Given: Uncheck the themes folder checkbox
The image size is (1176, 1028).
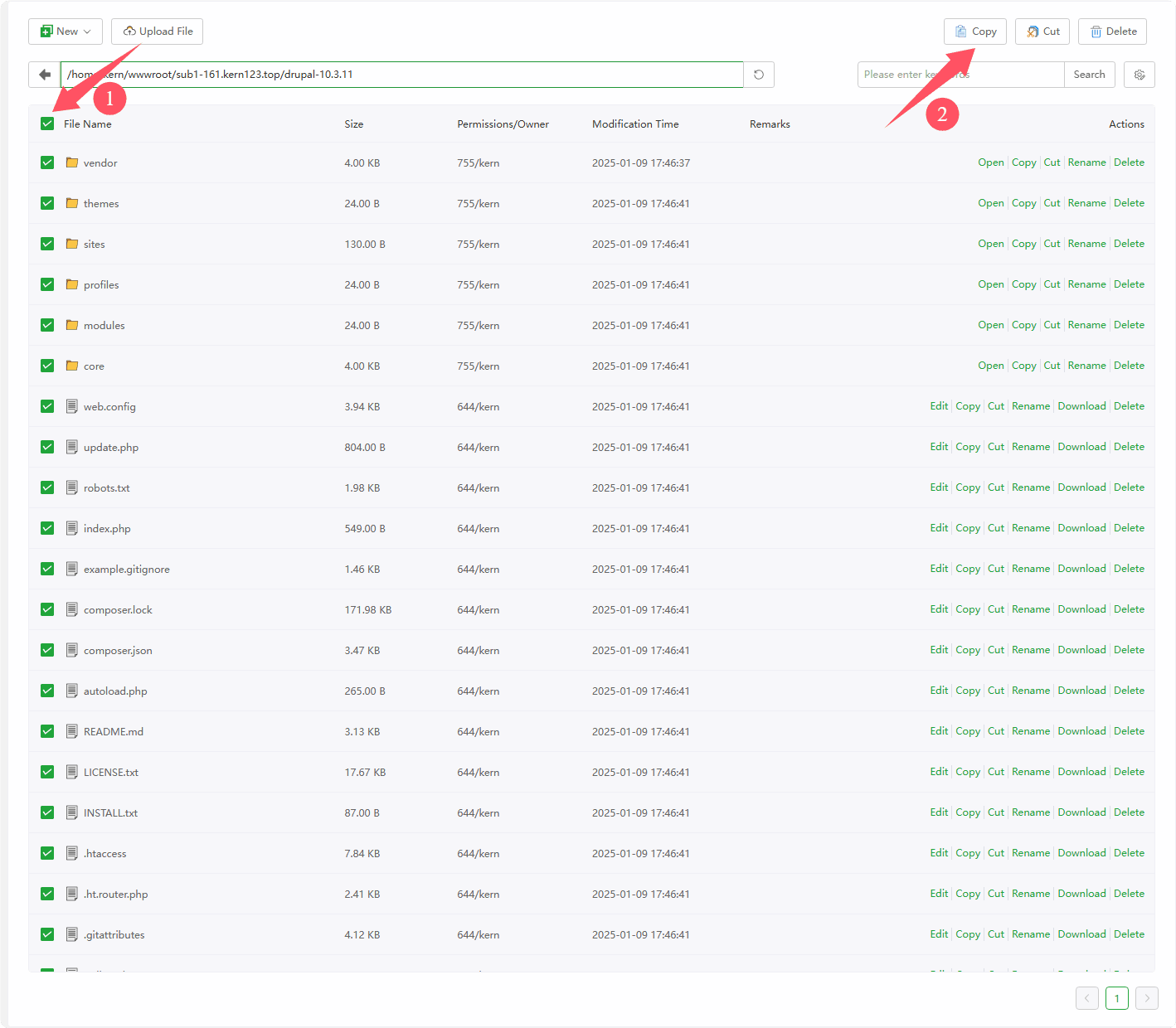Looking at the screenshot, I should coord(47,203).
